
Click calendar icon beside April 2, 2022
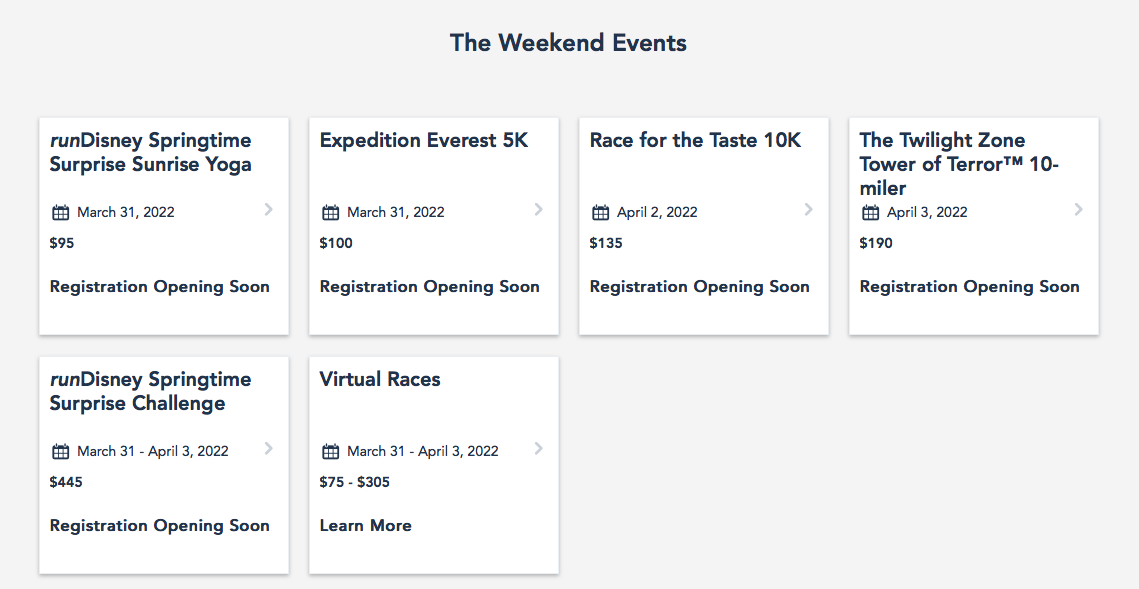coord(600,212)
